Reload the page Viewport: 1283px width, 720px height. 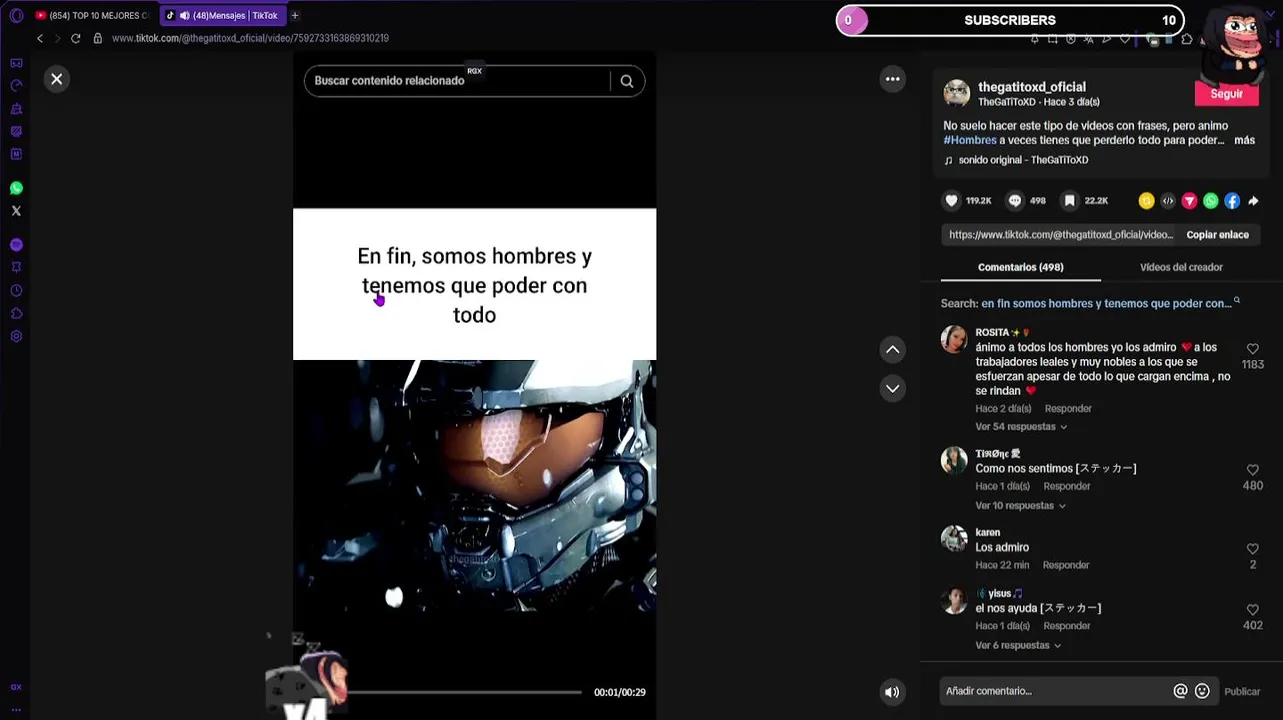(x=75, y=38)
